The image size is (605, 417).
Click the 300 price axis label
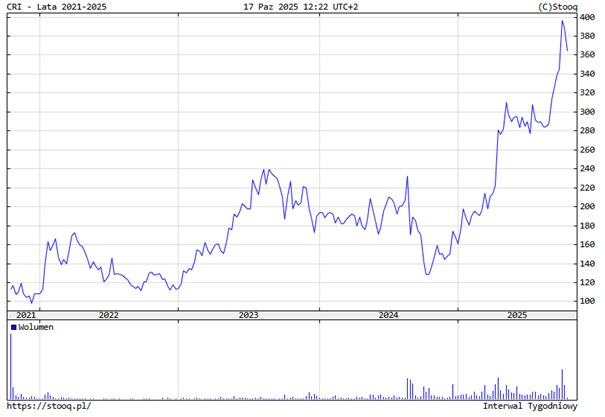tap(588, 112)
